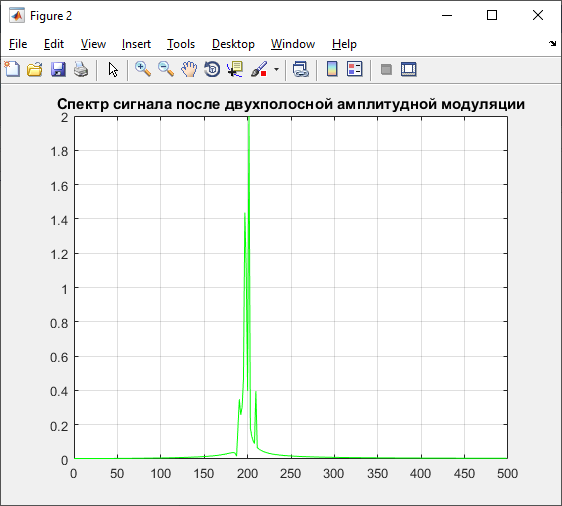This screenshot has height=506, width=562.
Task: Click the New Figure icon
Action: coord(12,69)
